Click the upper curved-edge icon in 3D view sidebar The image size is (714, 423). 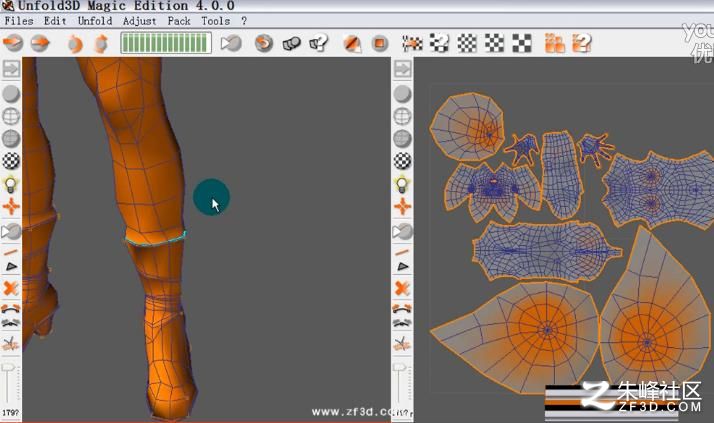[11, 309]
